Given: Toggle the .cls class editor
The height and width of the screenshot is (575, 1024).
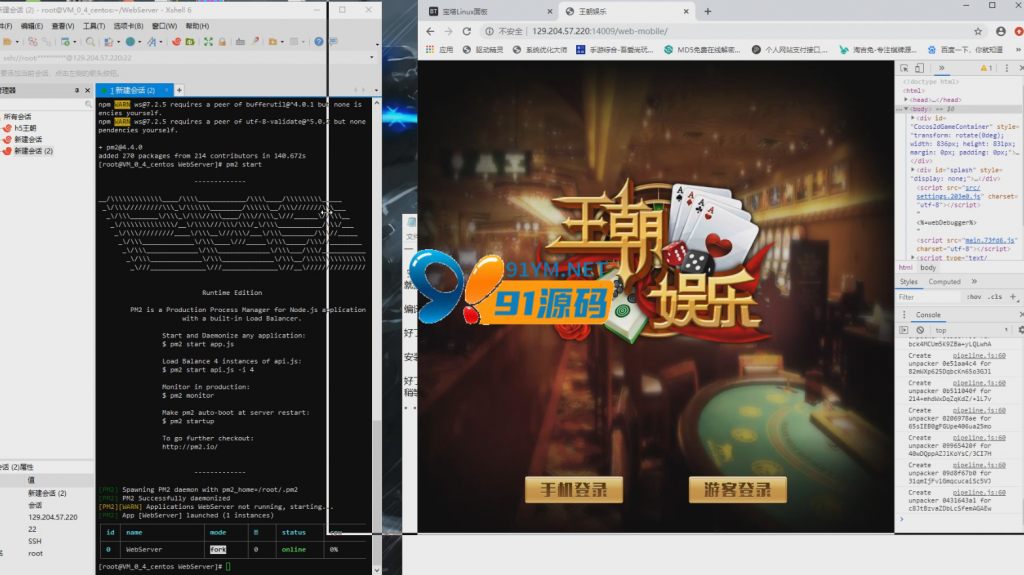Looking at the screenshot, I should pyautogui.click(x=995, y=297).
